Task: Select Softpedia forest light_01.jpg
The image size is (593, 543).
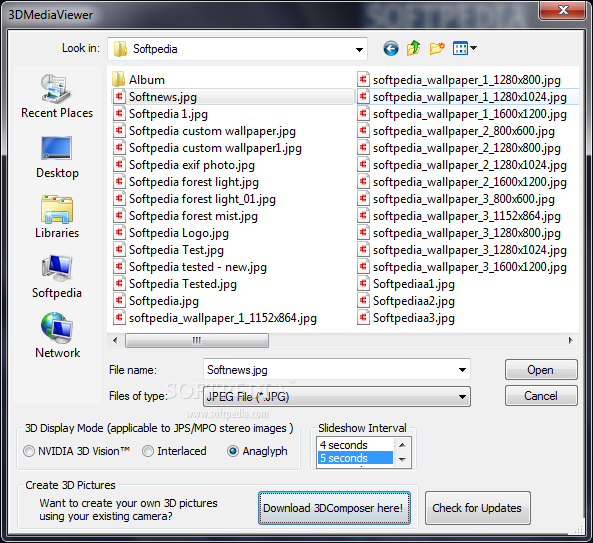Action: [x=202, y=199]
